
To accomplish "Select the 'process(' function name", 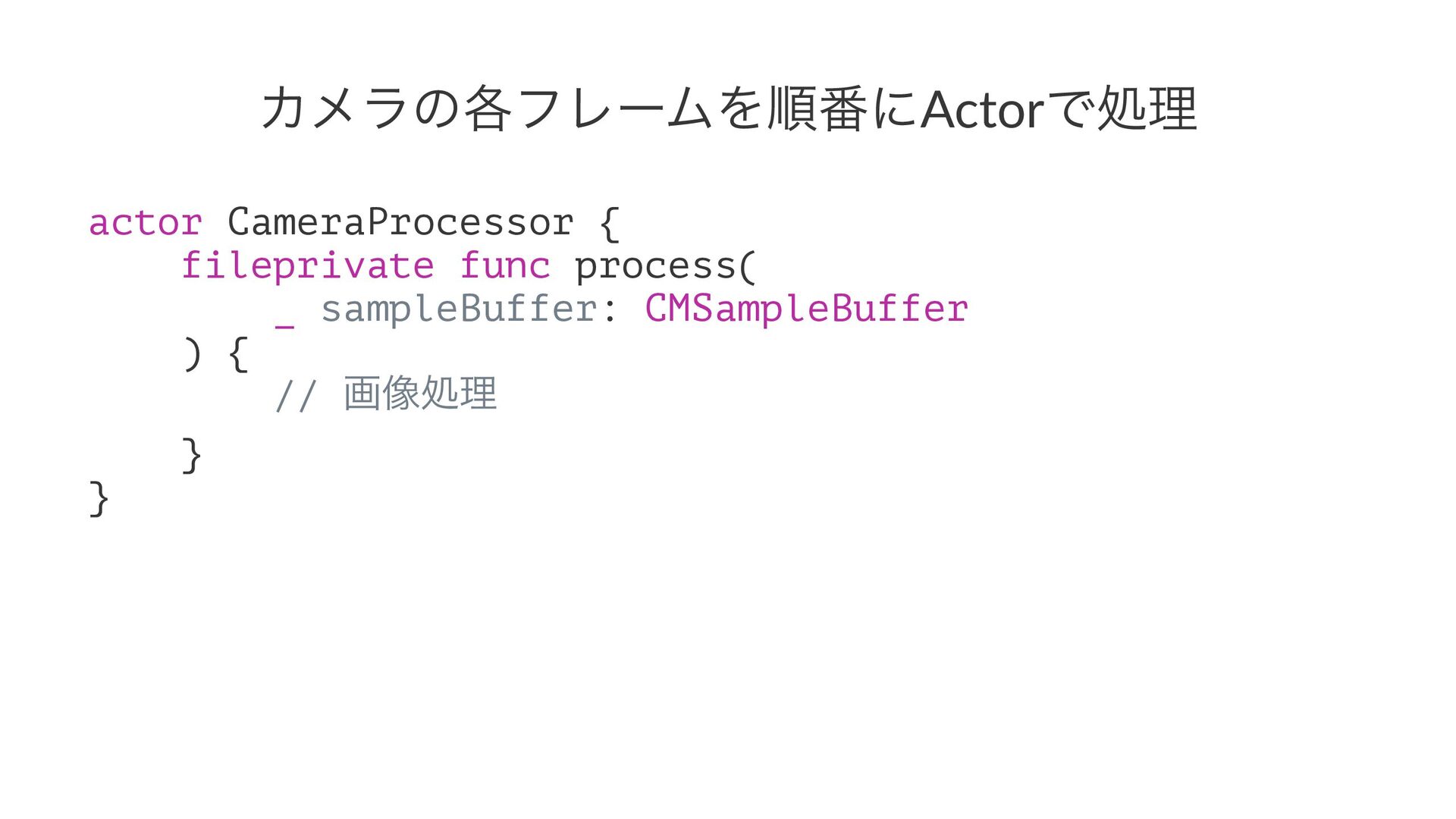I will coord(666,267).
